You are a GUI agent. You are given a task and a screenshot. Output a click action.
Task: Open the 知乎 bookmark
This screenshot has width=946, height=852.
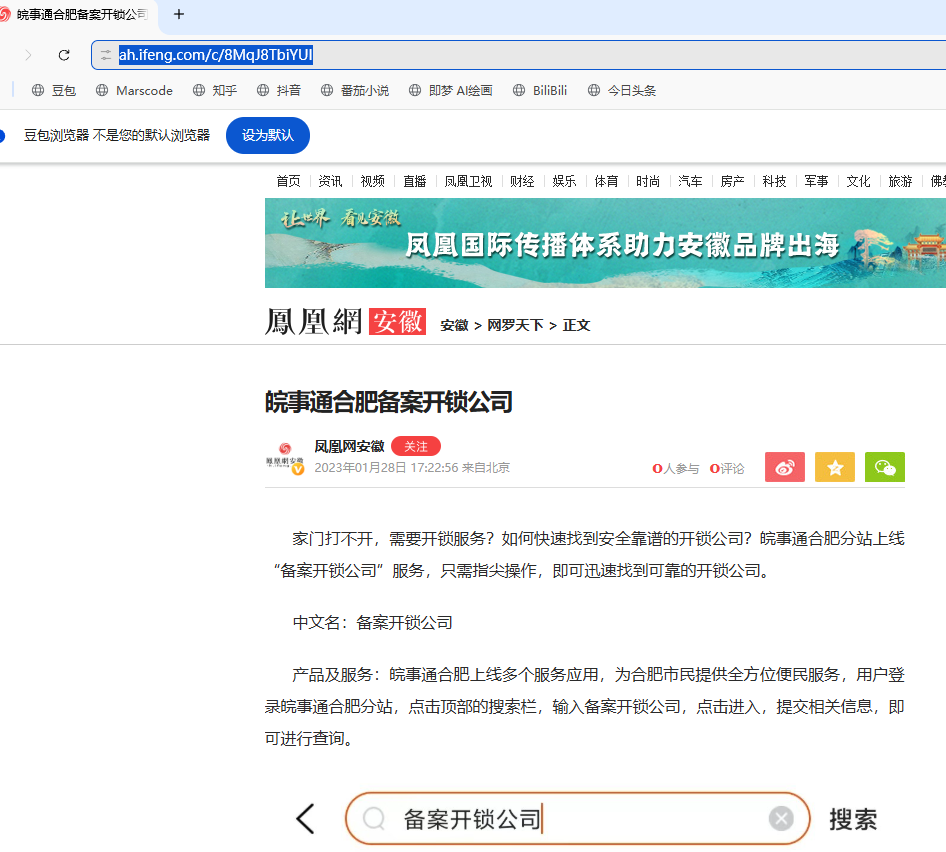(215, 91)
